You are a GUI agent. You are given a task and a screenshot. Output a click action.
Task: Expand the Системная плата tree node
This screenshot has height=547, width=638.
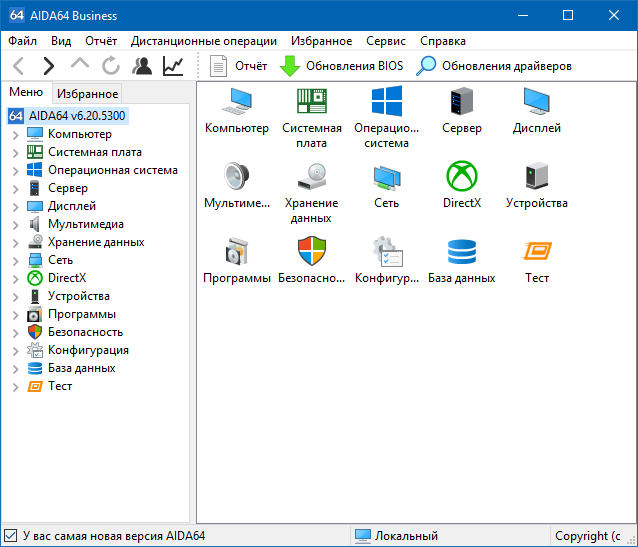15,152
